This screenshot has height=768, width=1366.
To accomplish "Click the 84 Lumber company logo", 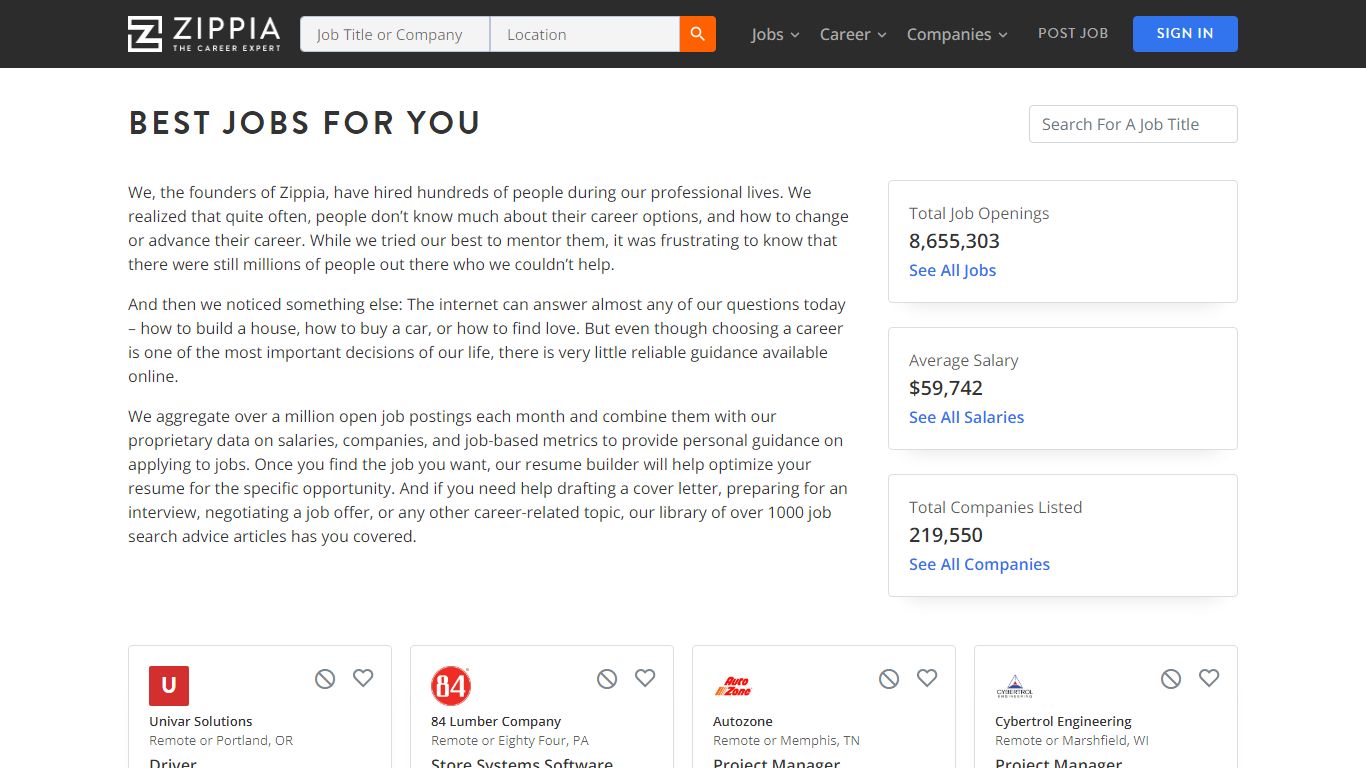I will coord(451,686).
